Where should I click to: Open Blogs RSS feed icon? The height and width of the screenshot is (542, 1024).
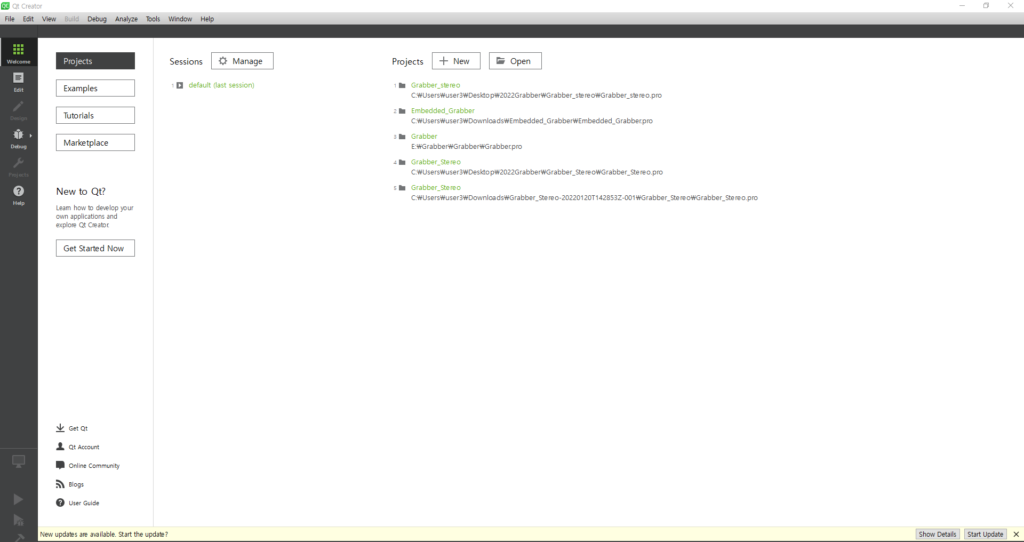click(x=61, y=484)
